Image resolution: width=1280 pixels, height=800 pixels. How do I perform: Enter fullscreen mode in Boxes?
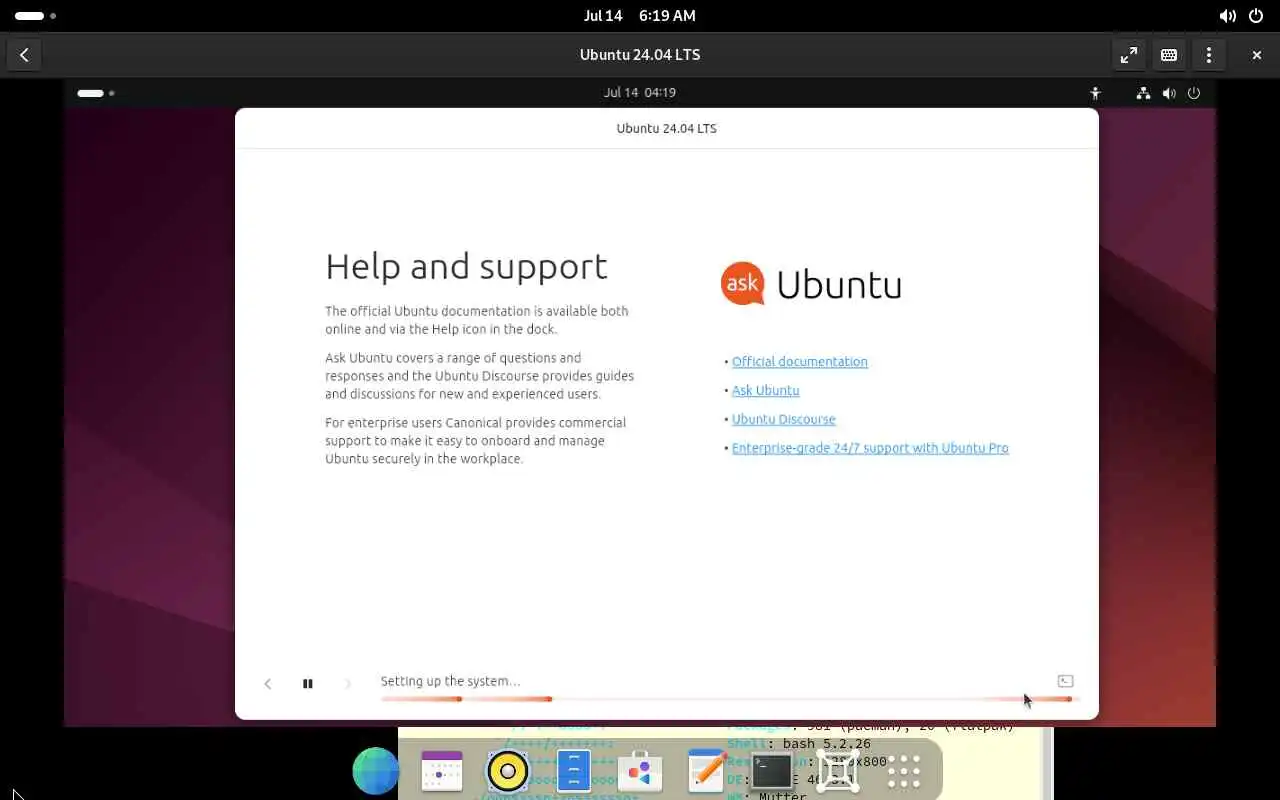(x=1129, y=55)
